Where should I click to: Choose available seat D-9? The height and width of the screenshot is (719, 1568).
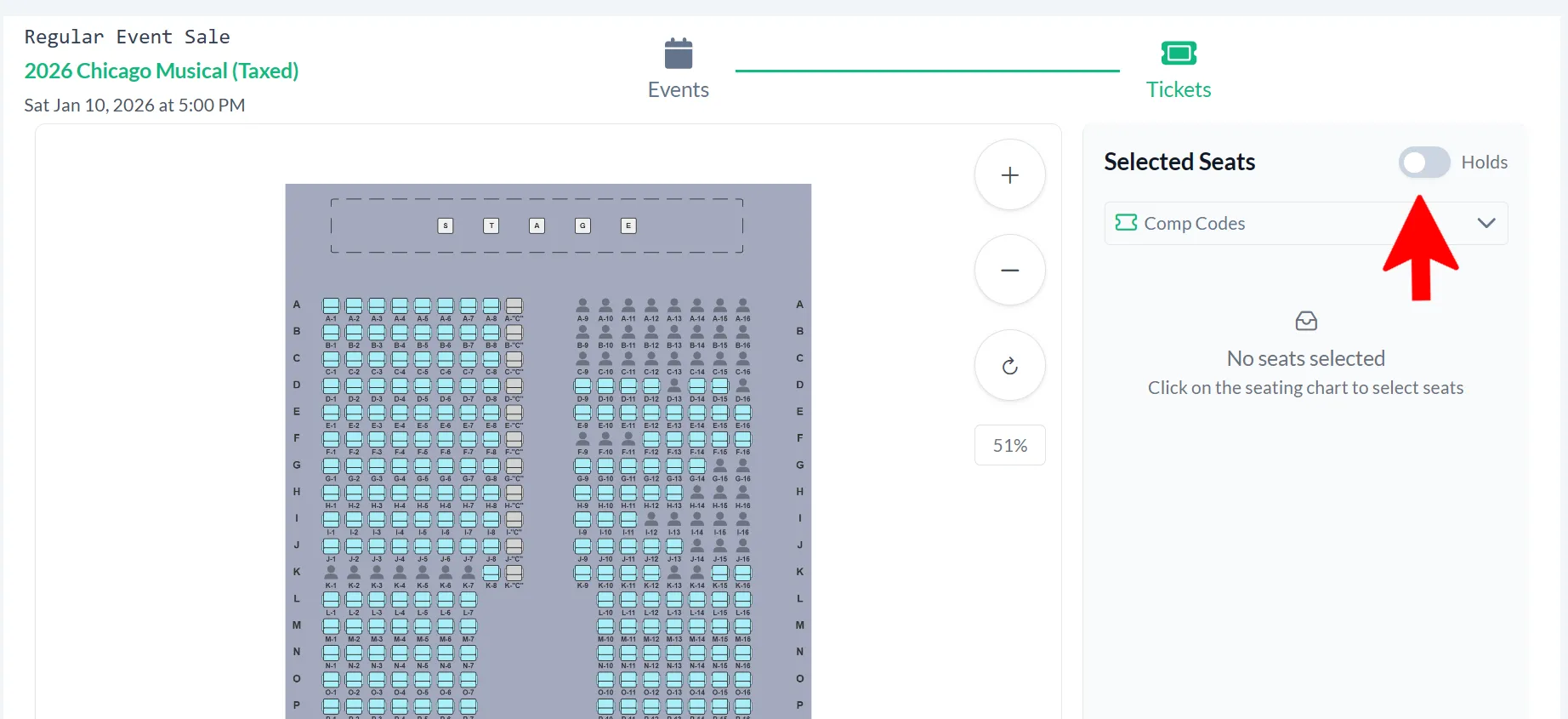[582, 385]
